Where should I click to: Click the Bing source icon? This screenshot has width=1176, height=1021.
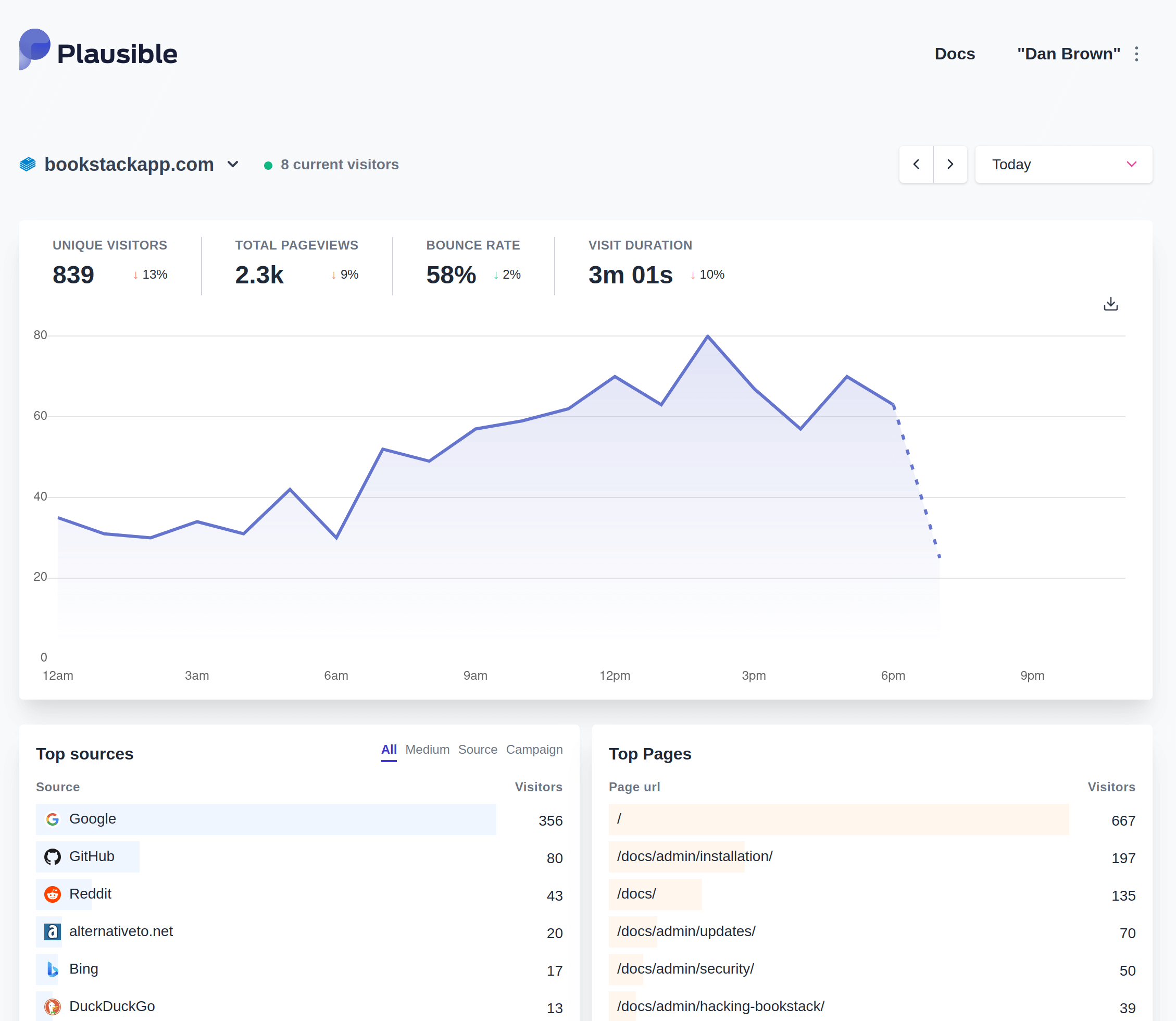click(x=53, y=969)
